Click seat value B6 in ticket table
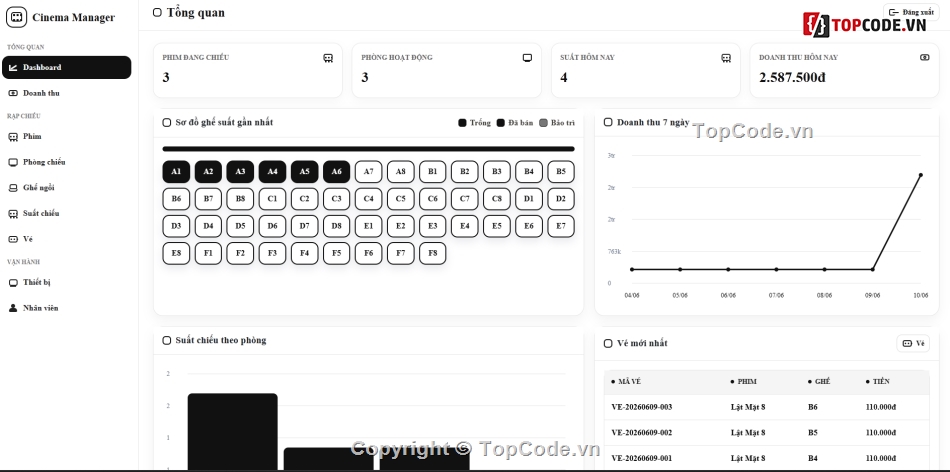The width and height of the screenshot is (950, 472). pyautogui.click(x=812, y=407)
